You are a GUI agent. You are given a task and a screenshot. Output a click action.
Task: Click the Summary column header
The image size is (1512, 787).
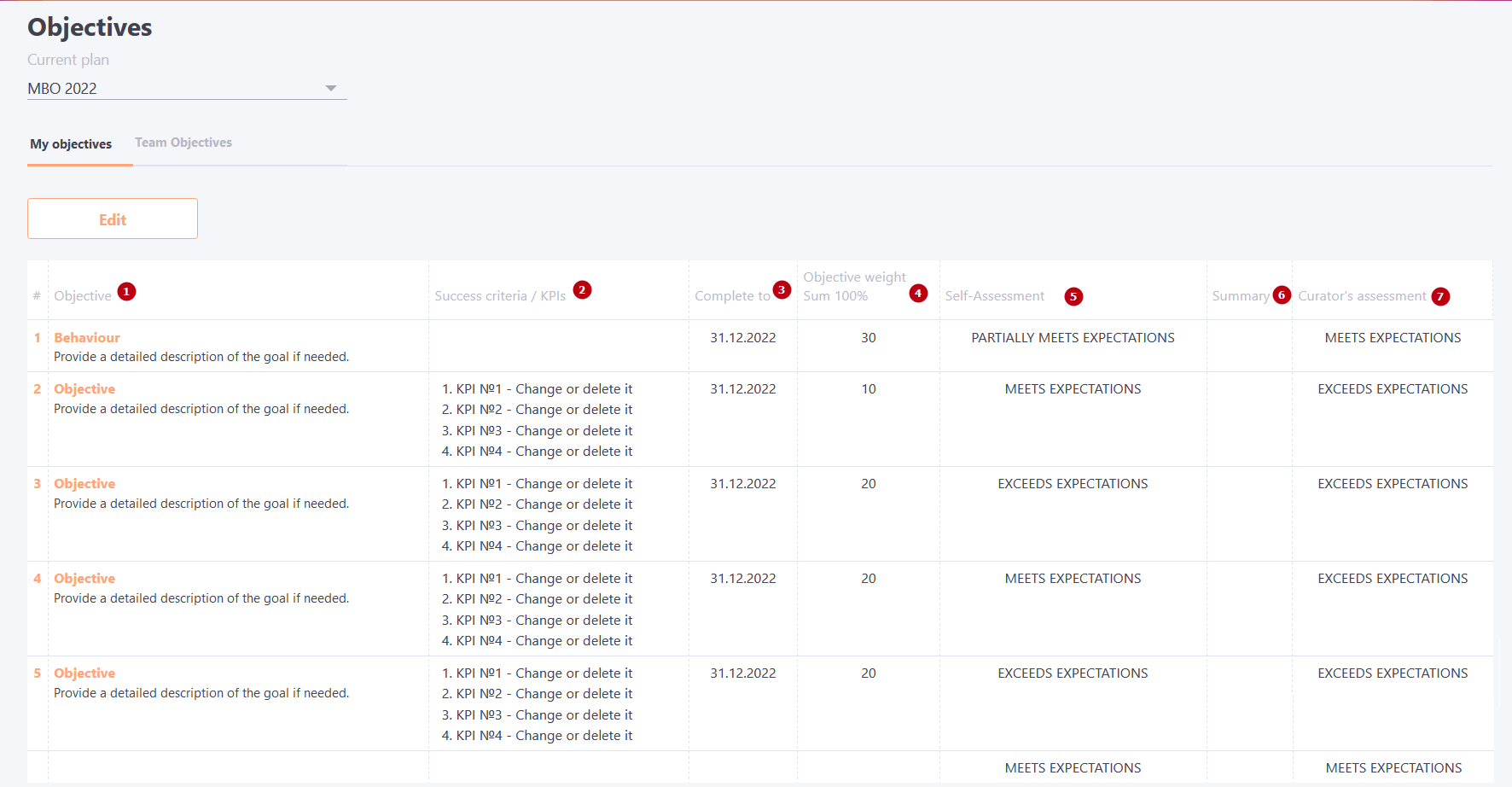point(1241,296)
